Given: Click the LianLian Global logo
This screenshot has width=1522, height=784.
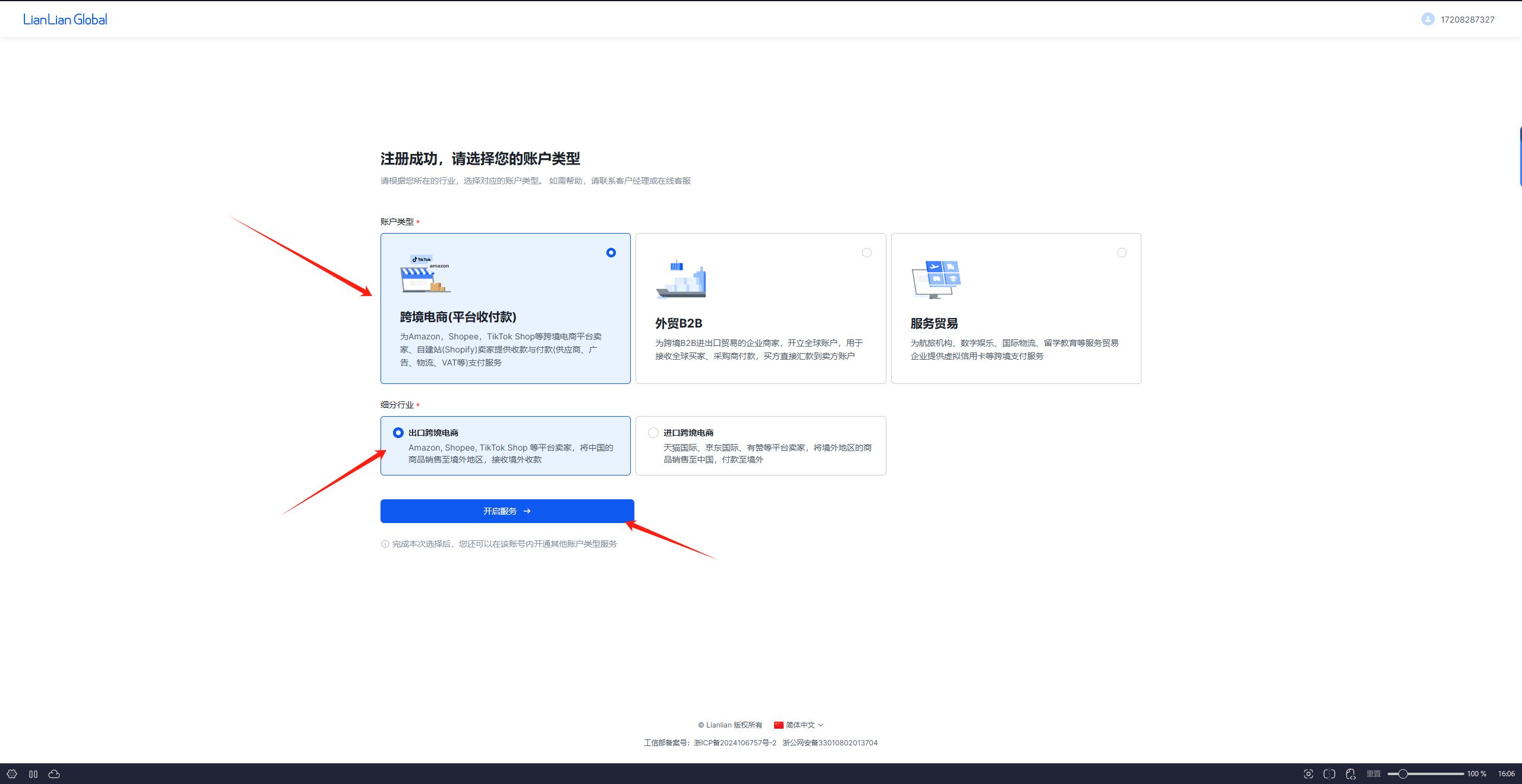Looking at the screenshot, I should [x=65, y=20].
